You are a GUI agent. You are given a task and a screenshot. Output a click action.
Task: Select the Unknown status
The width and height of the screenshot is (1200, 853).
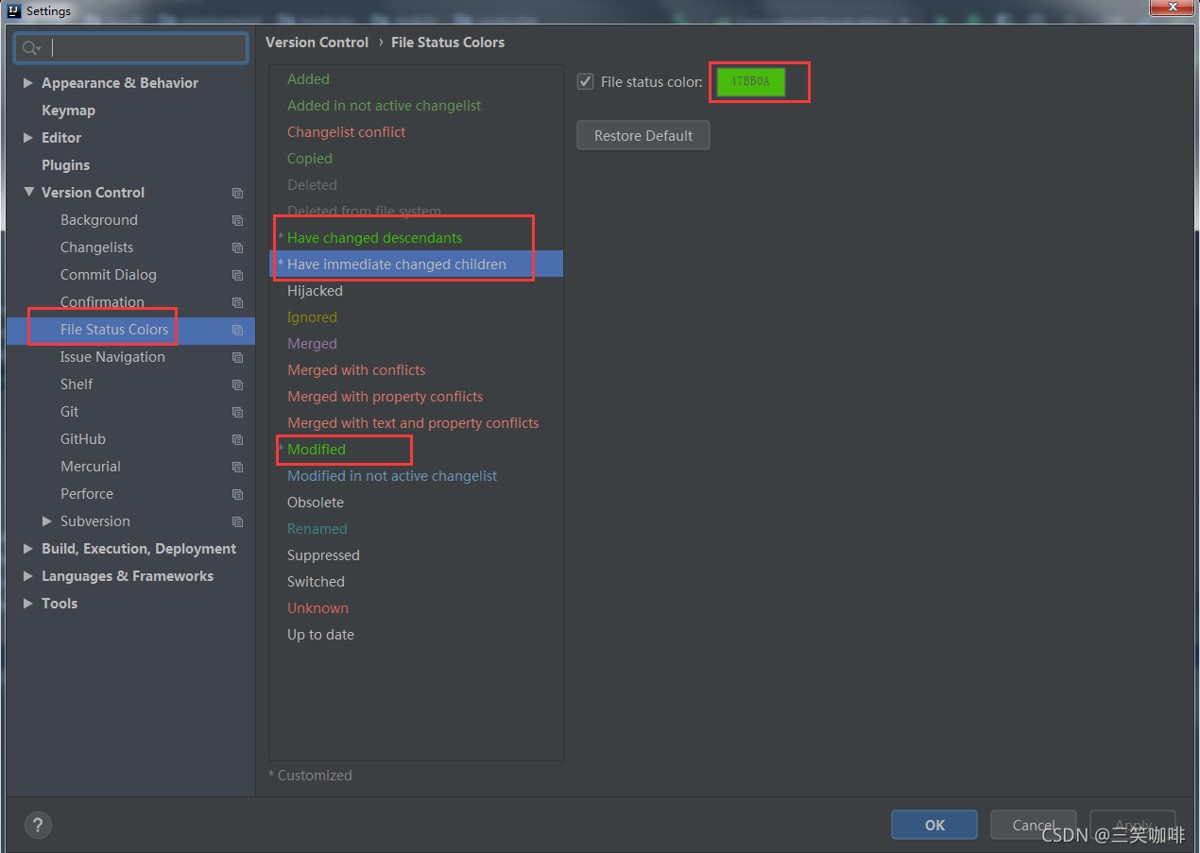tap(318, 608)
